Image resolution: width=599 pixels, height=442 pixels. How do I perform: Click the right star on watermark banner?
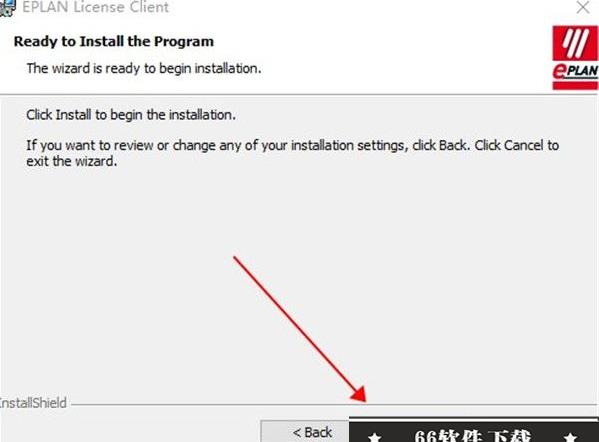(570, 436)
